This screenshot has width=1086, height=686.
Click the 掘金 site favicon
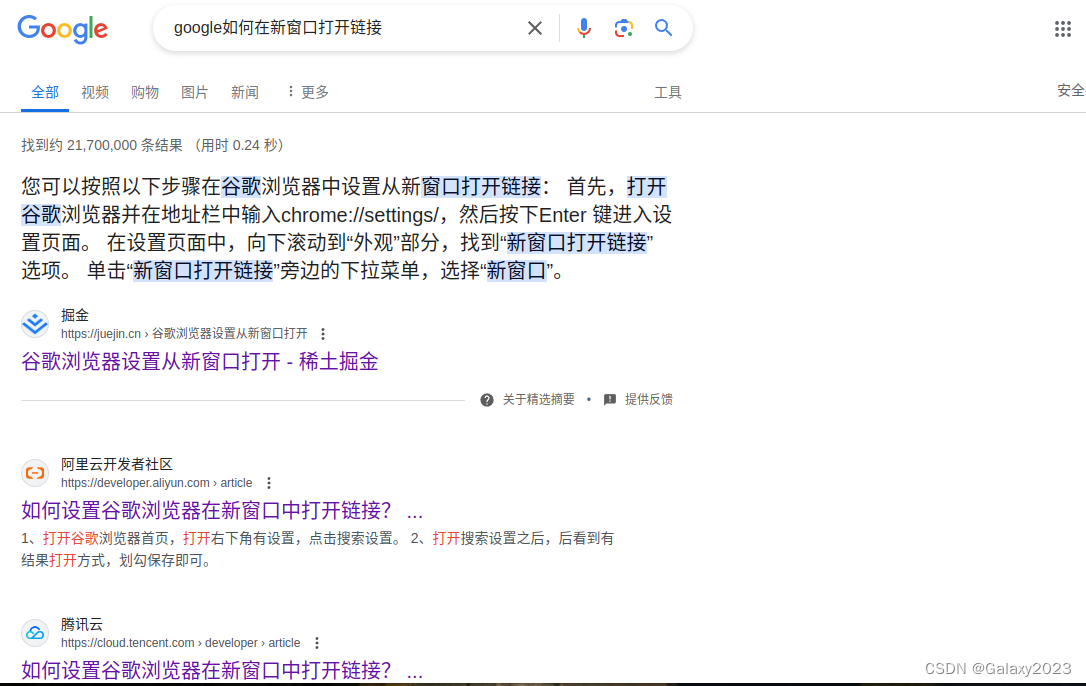(35, 324)
